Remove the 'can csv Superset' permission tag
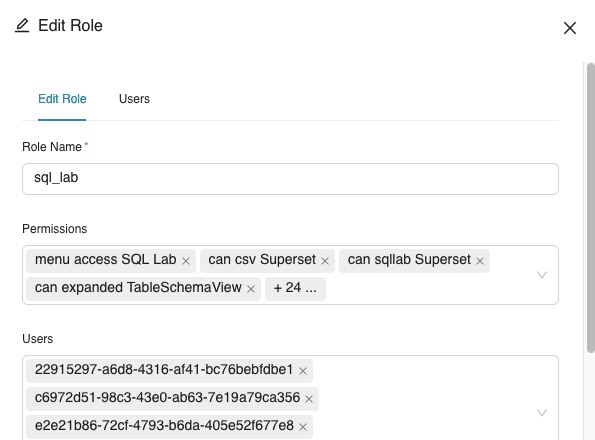595x440 pixels. (325, 261)
